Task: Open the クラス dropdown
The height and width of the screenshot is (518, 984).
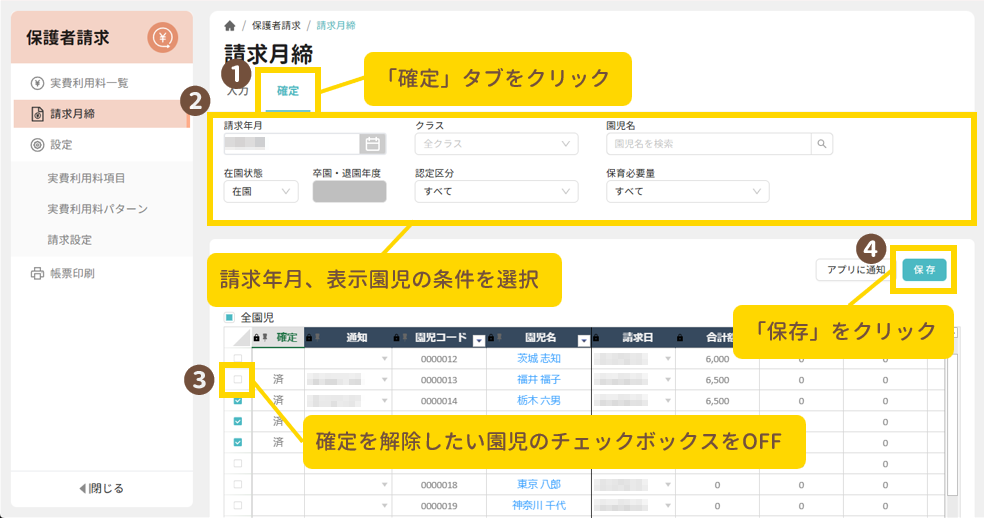Action: [496, 144]
